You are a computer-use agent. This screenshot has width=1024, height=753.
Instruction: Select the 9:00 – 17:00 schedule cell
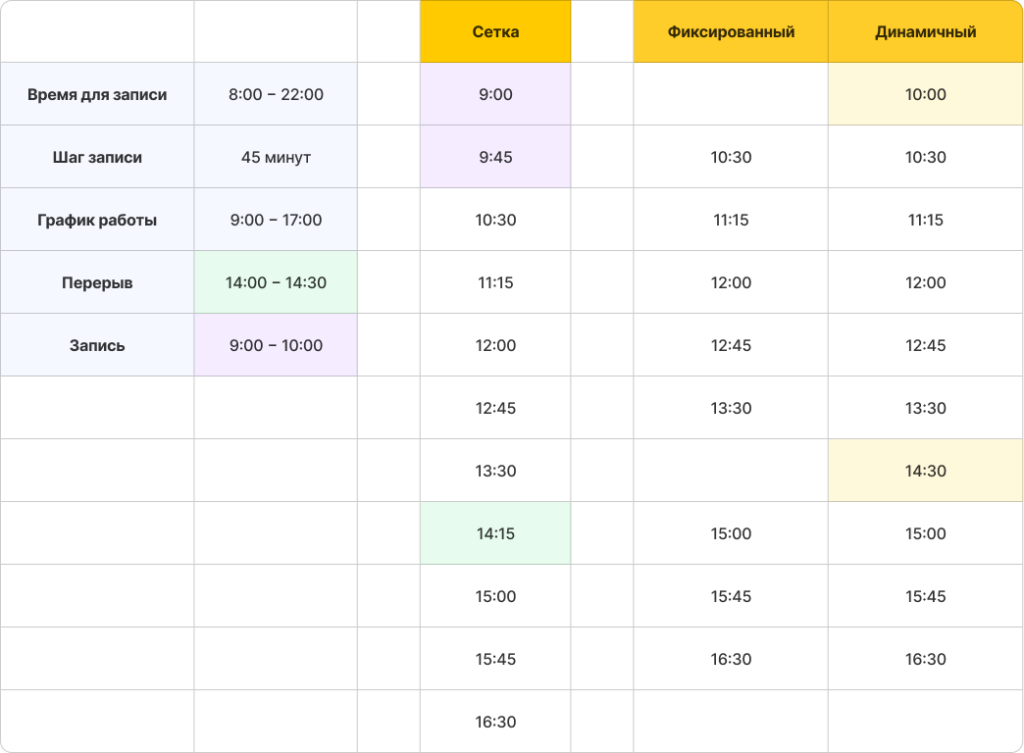(276, 220)
